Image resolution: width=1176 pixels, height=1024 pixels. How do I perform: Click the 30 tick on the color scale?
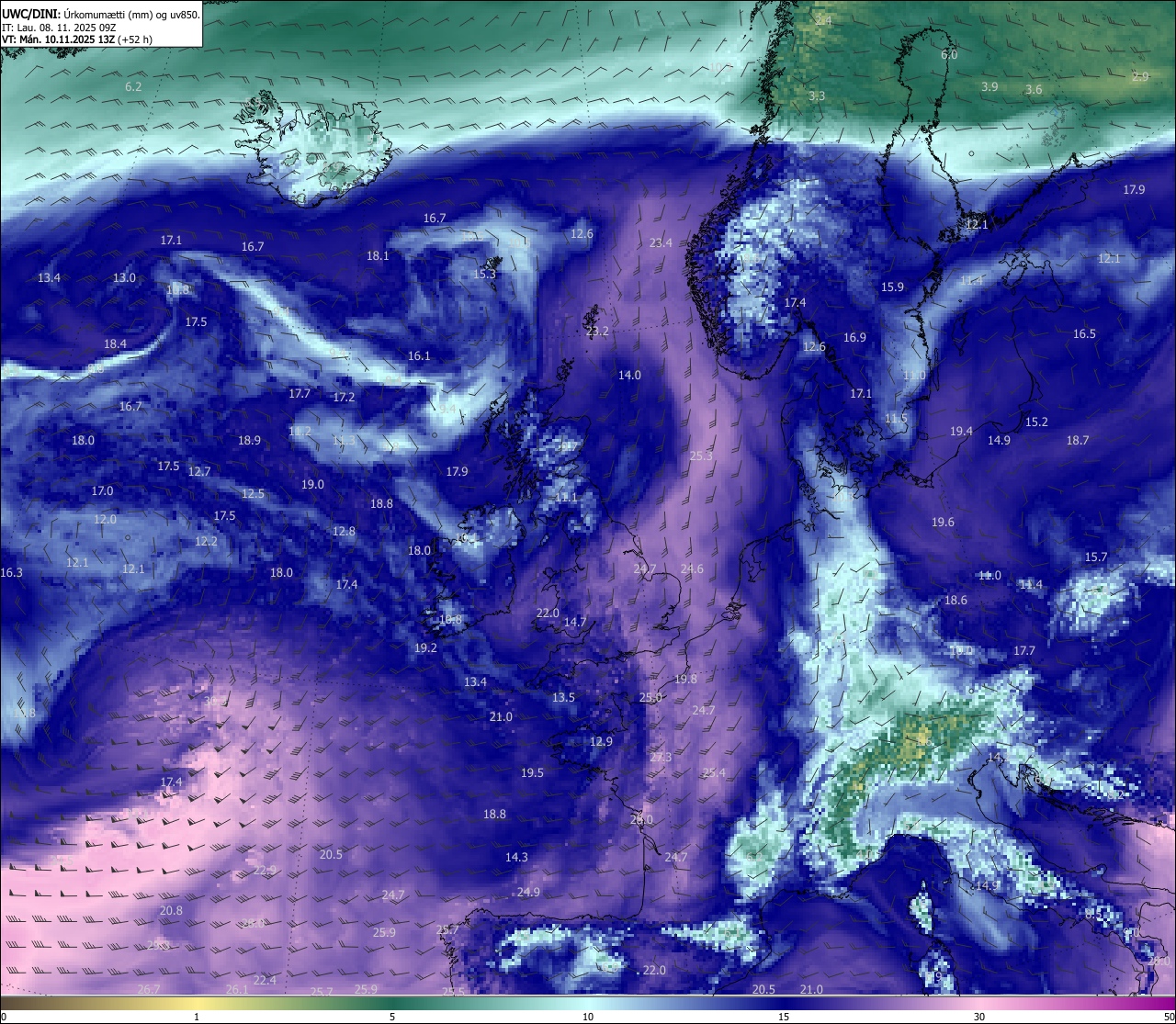coord(979,1017)
